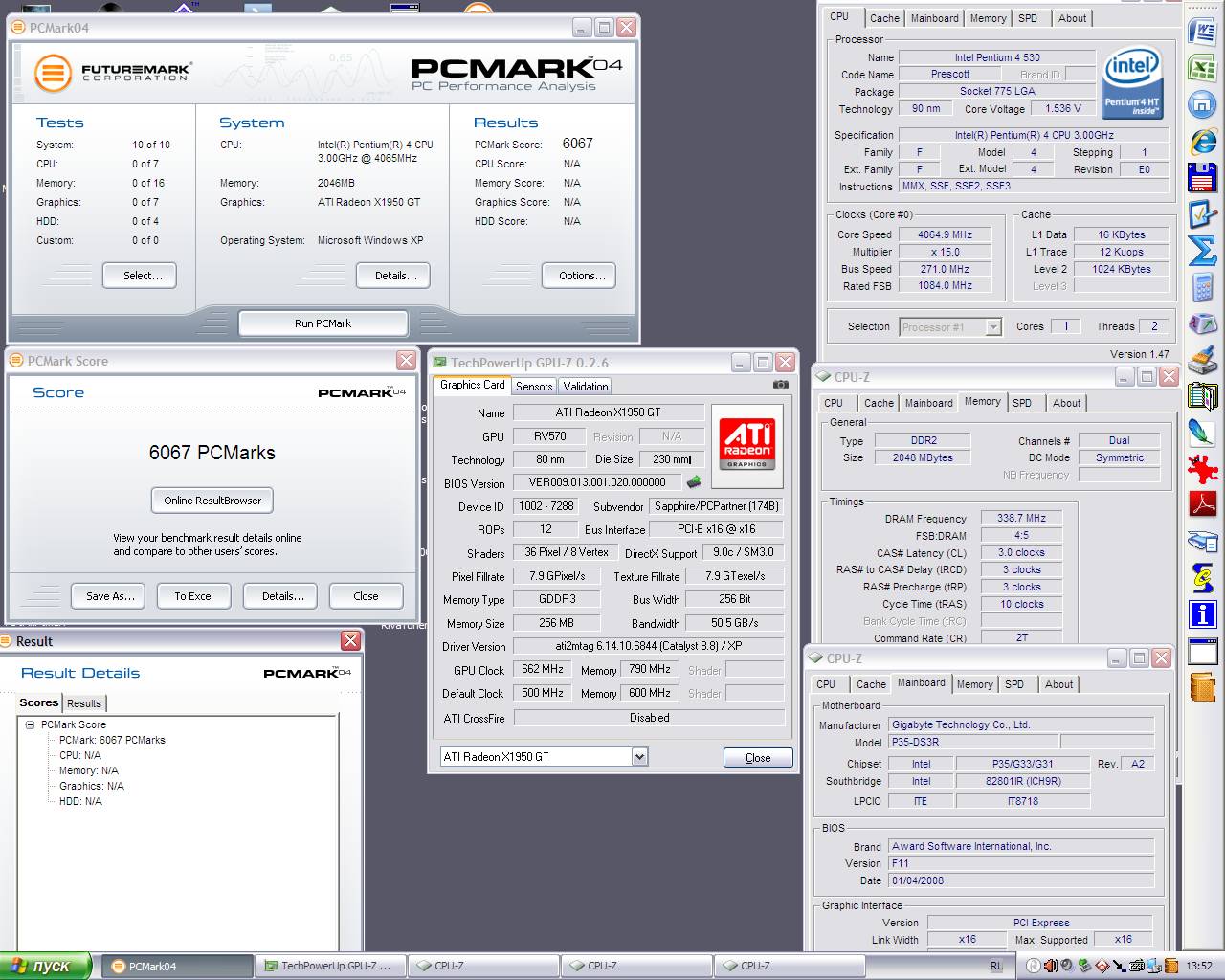The width and height of the screenshot is (1225, 980).
Task: Click the floppy disk icon in the side bar
Action: tap(1202, 178)
